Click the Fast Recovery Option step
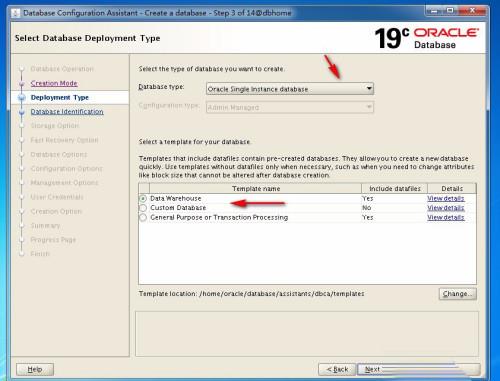The width and height of the screenshot is (500, 381). (x=64, y=140)
